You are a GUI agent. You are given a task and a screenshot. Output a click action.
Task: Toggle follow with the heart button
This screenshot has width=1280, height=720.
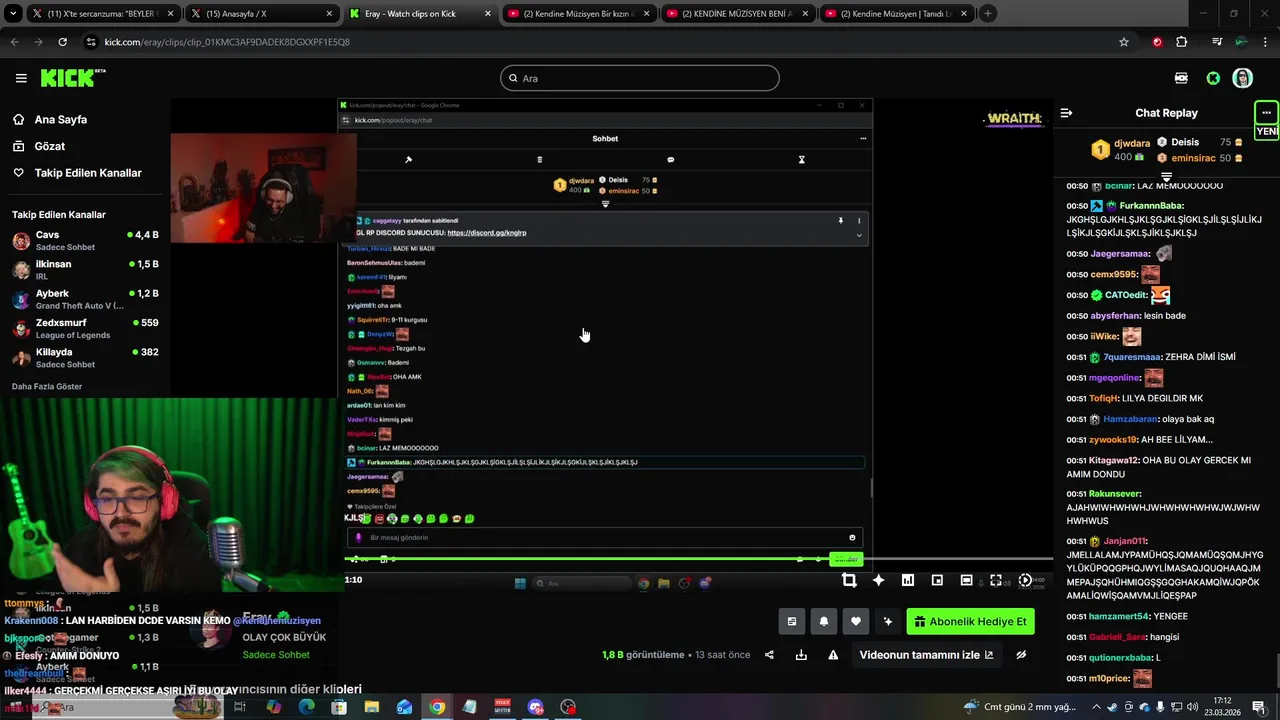856,621
